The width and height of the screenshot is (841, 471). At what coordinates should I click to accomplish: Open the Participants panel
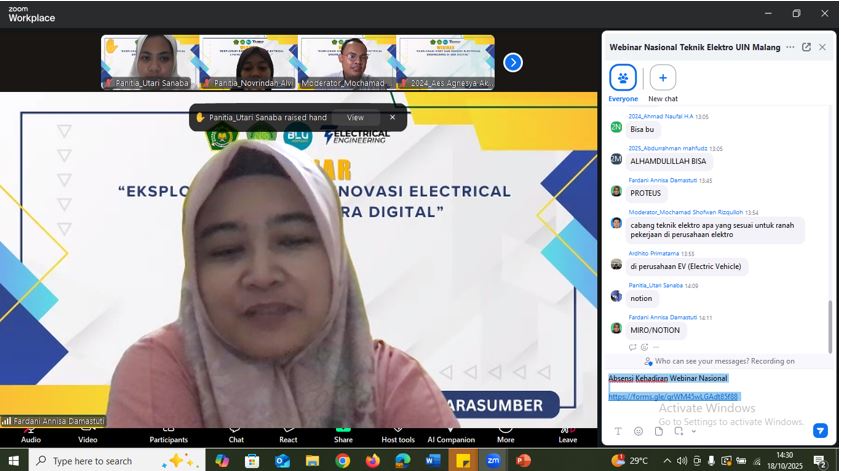coord(168,429)
